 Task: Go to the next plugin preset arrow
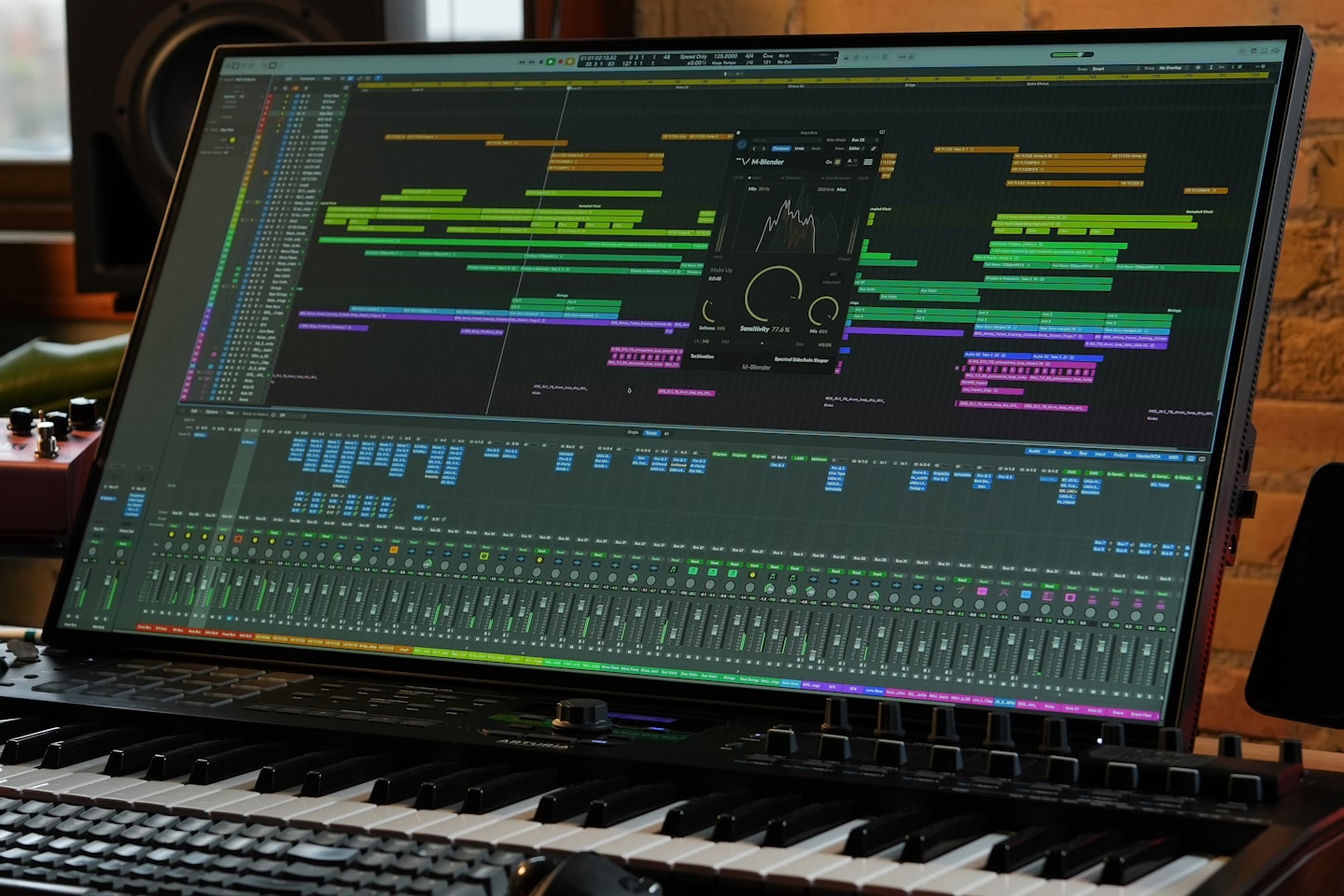[x=763, y=148]
